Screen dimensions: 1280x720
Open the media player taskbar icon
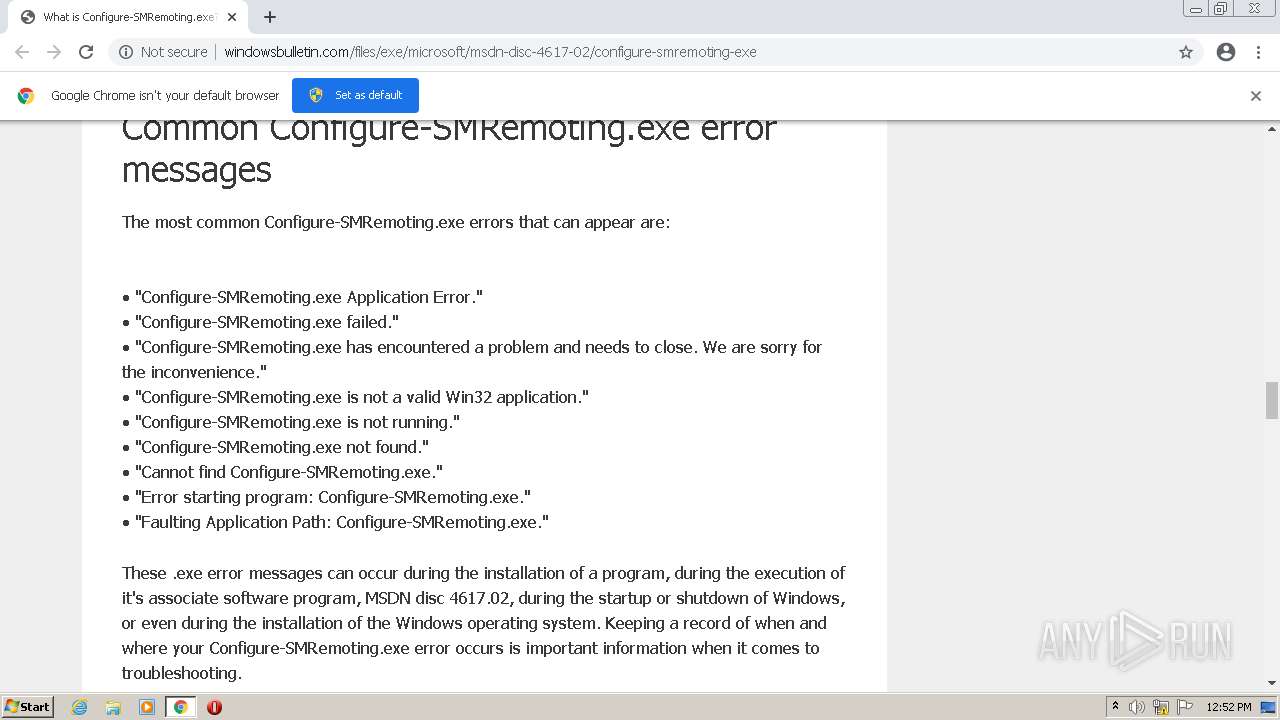[x=147, y=707]
